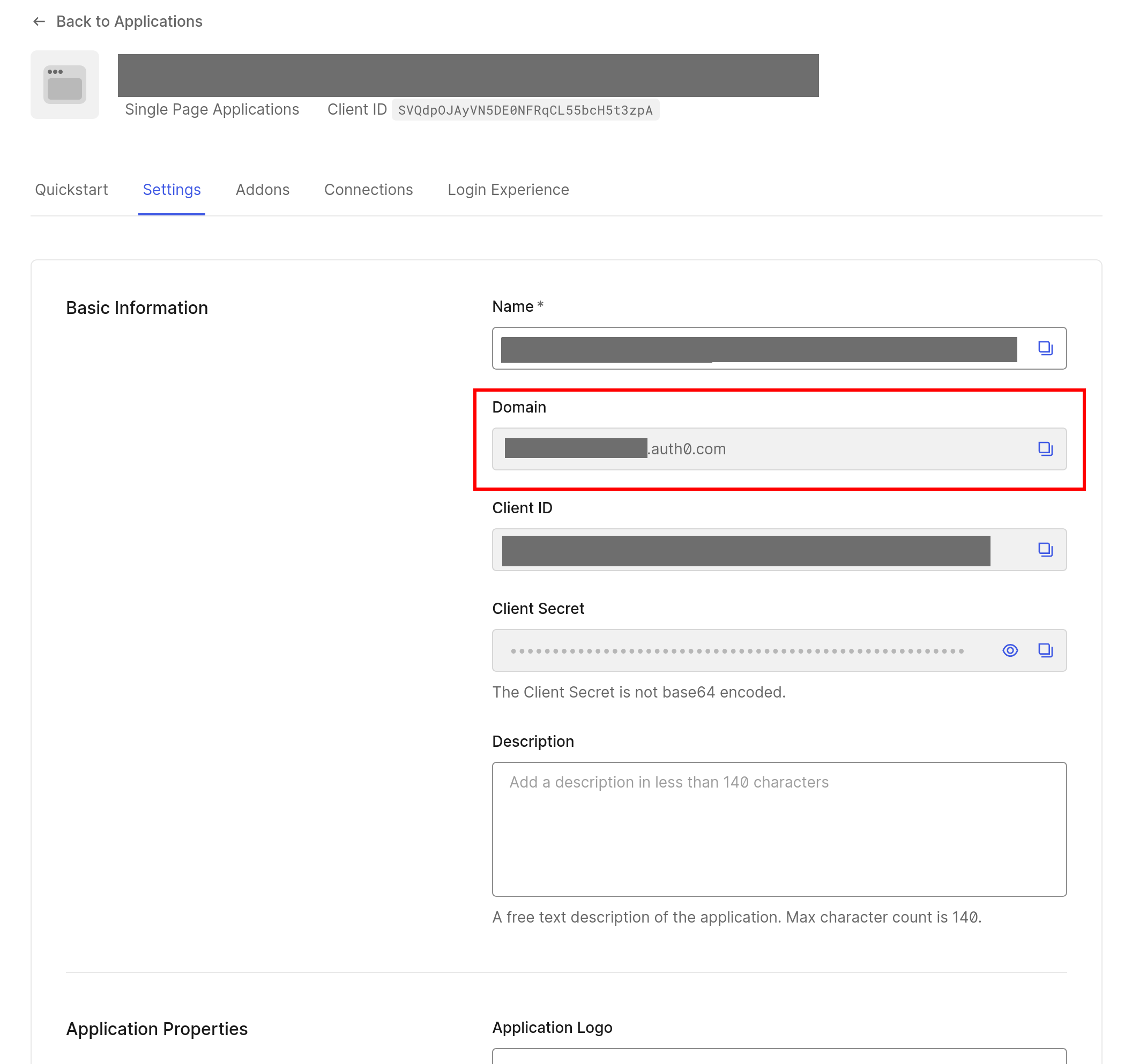The image size is (1132, 1064).
Task: Reveal the Client Secret using the eye icon
Action: click(x=1009, y=650)
